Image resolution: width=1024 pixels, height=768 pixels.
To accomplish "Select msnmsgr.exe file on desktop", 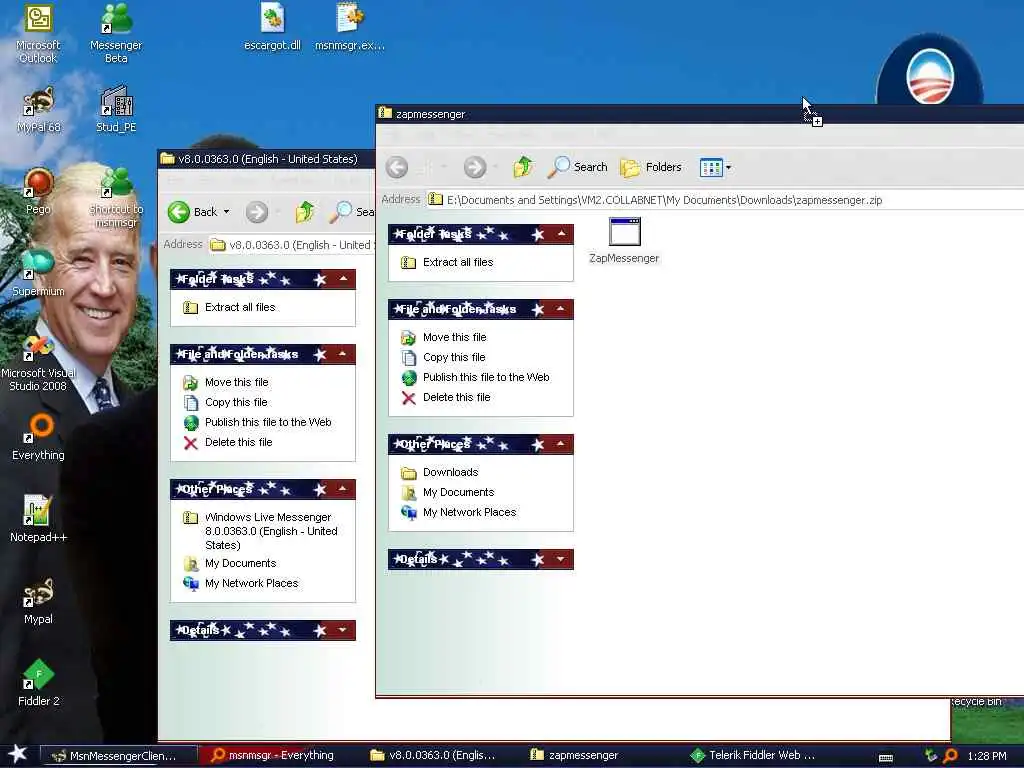I will [350, 27].
